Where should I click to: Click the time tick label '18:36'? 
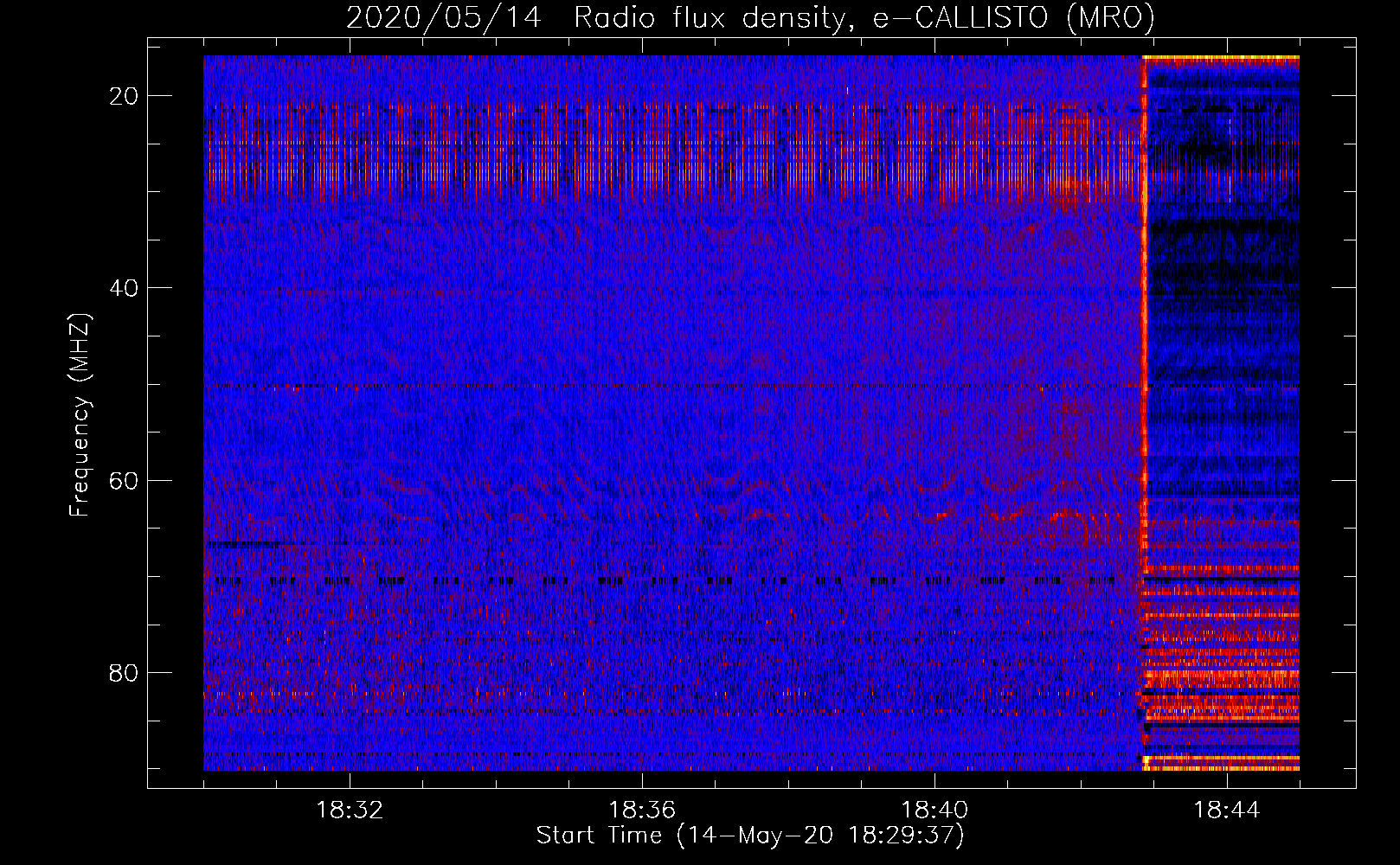click(x=642, y=811)
